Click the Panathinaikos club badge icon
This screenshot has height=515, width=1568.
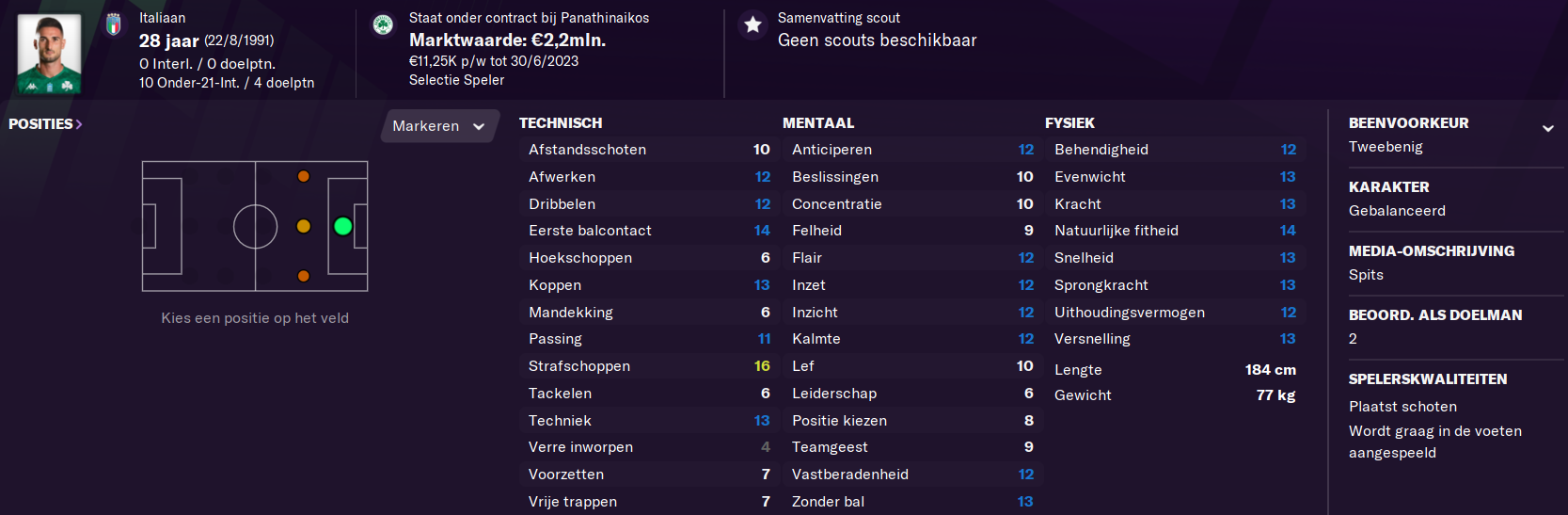[x=383, y=24]
